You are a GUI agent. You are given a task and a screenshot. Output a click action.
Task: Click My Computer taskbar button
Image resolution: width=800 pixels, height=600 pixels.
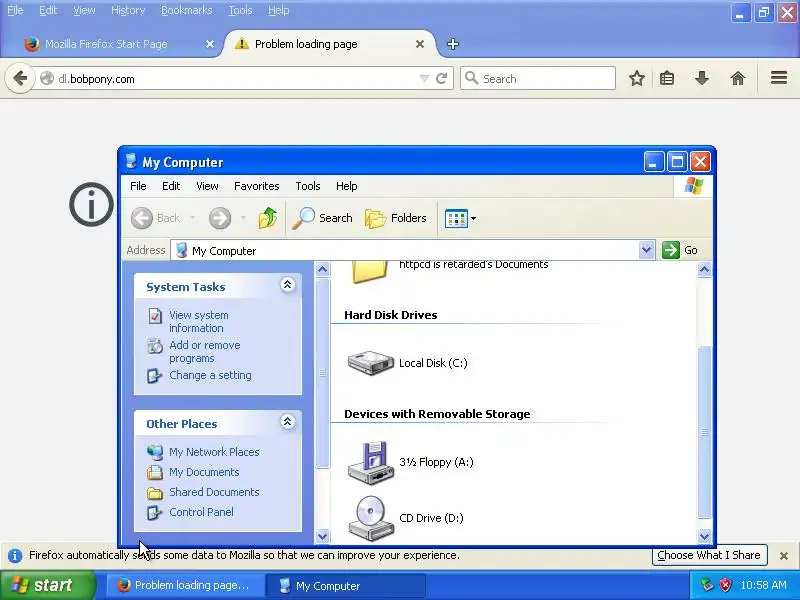[x=345, y=586]
